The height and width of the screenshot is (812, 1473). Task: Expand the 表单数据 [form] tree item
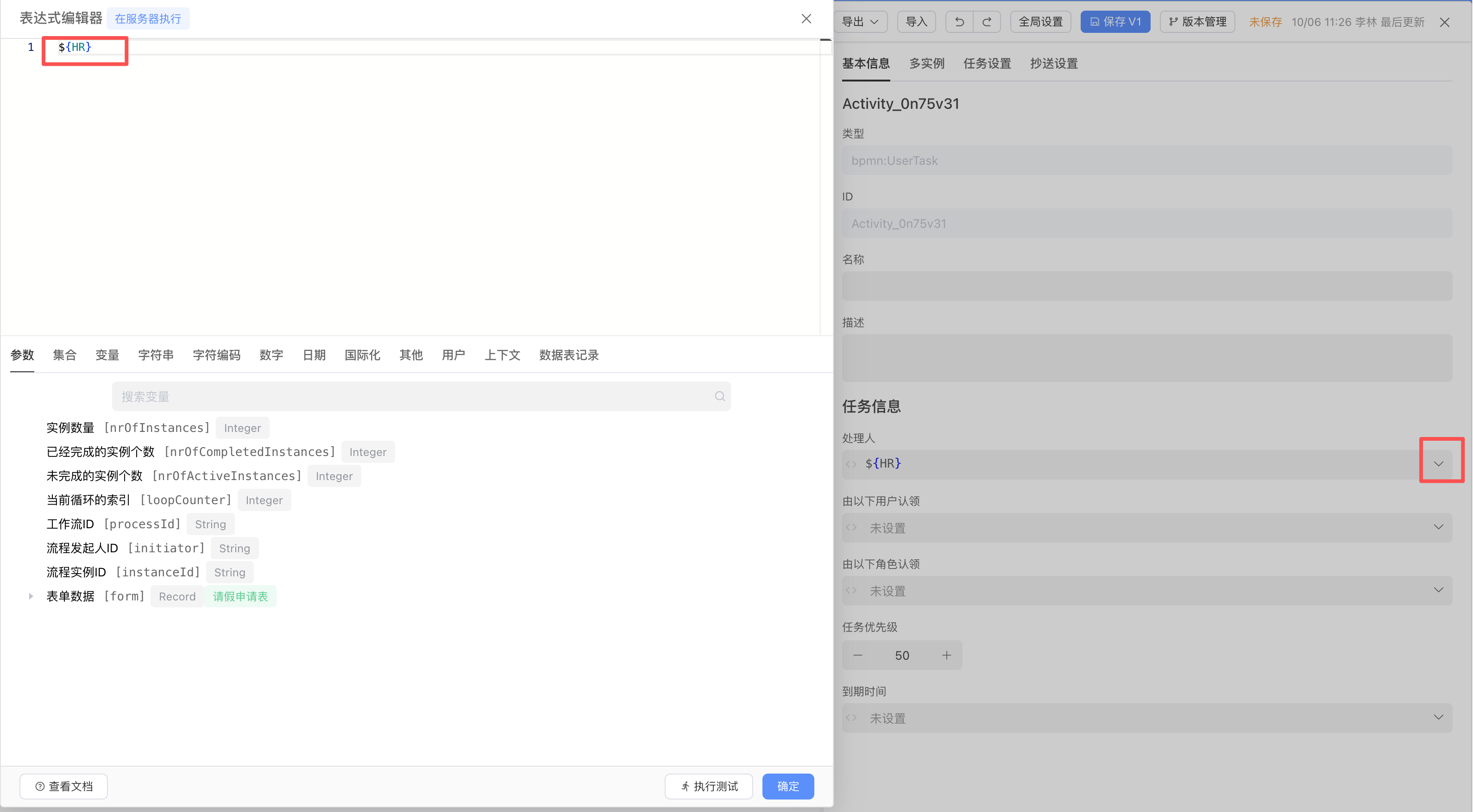pos(31,596)
